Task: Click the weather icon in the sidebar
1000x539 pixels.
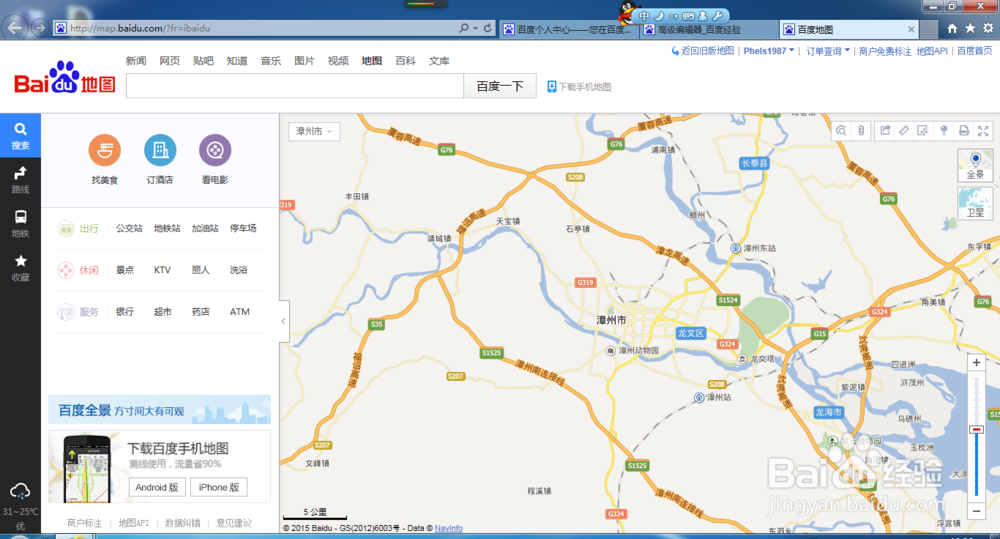Action: click(20, 491)
